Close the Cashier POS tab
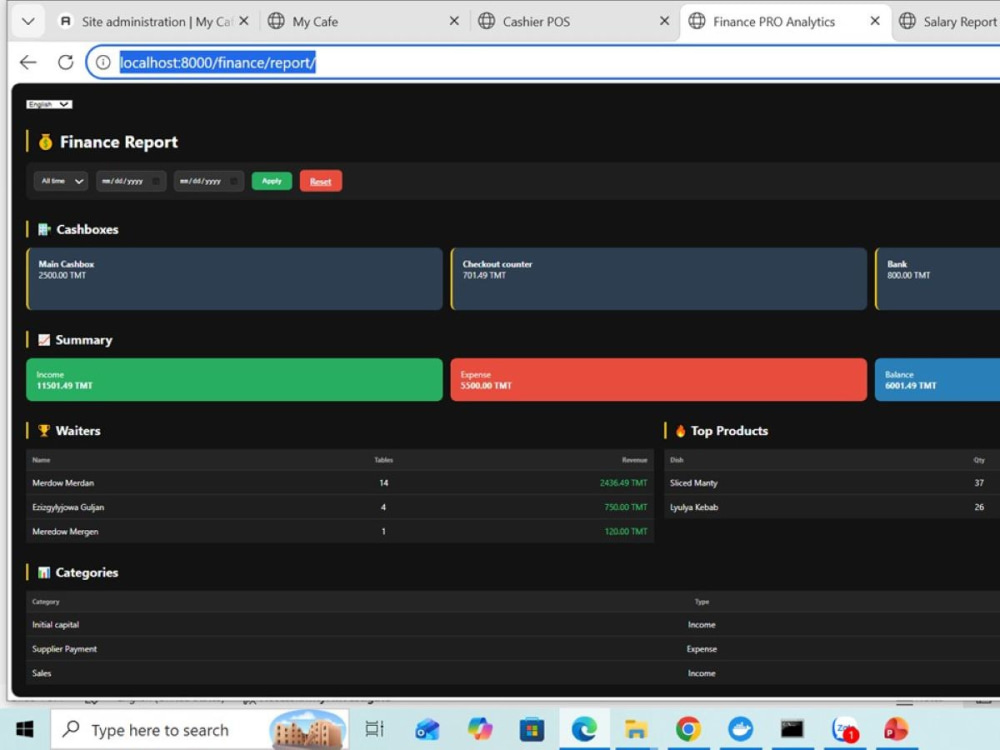 [x=665, y=21]
